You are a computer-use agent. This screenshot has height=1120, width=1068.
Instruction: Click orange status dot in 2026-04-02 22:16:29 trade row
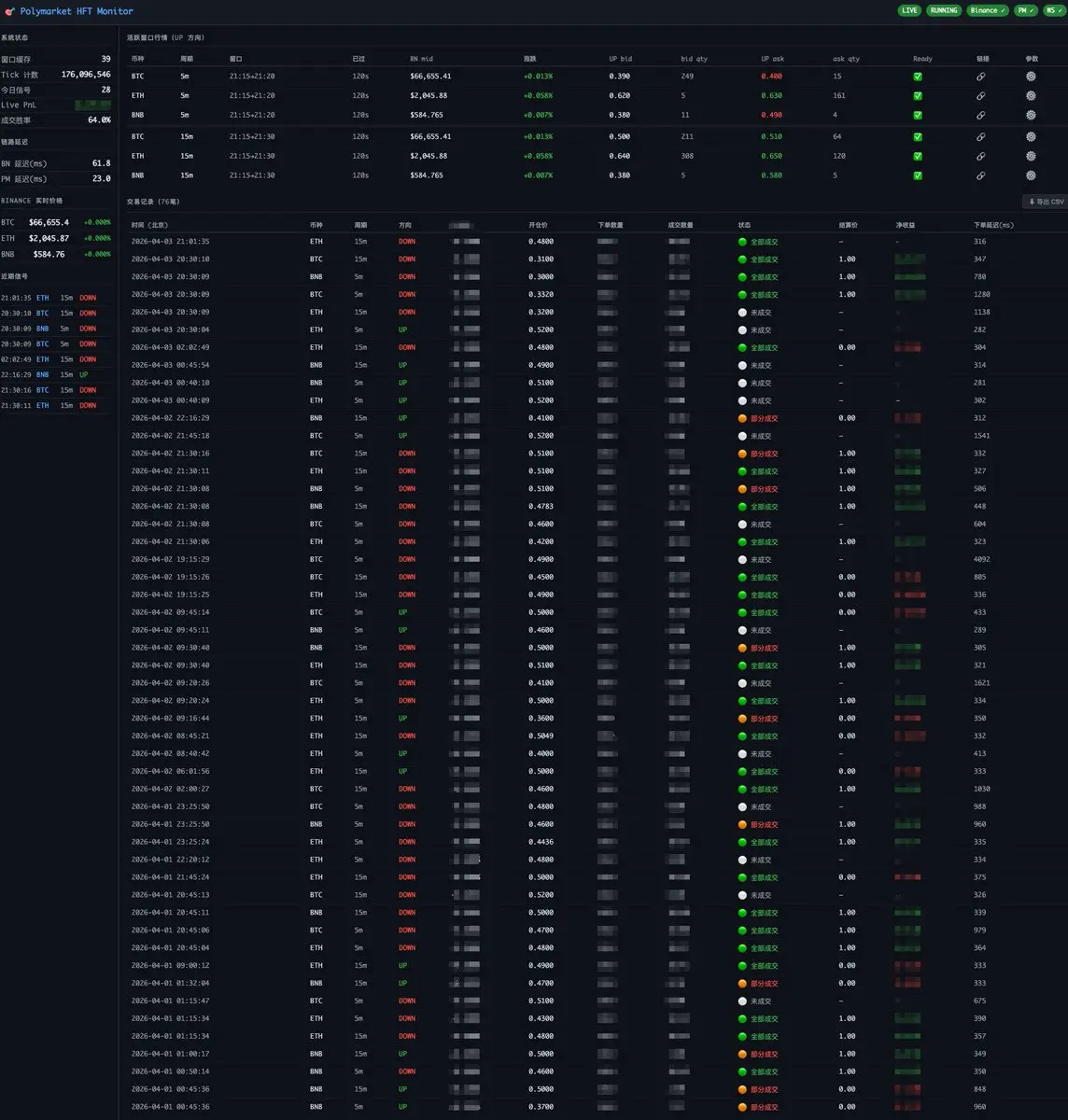[743, 418]
